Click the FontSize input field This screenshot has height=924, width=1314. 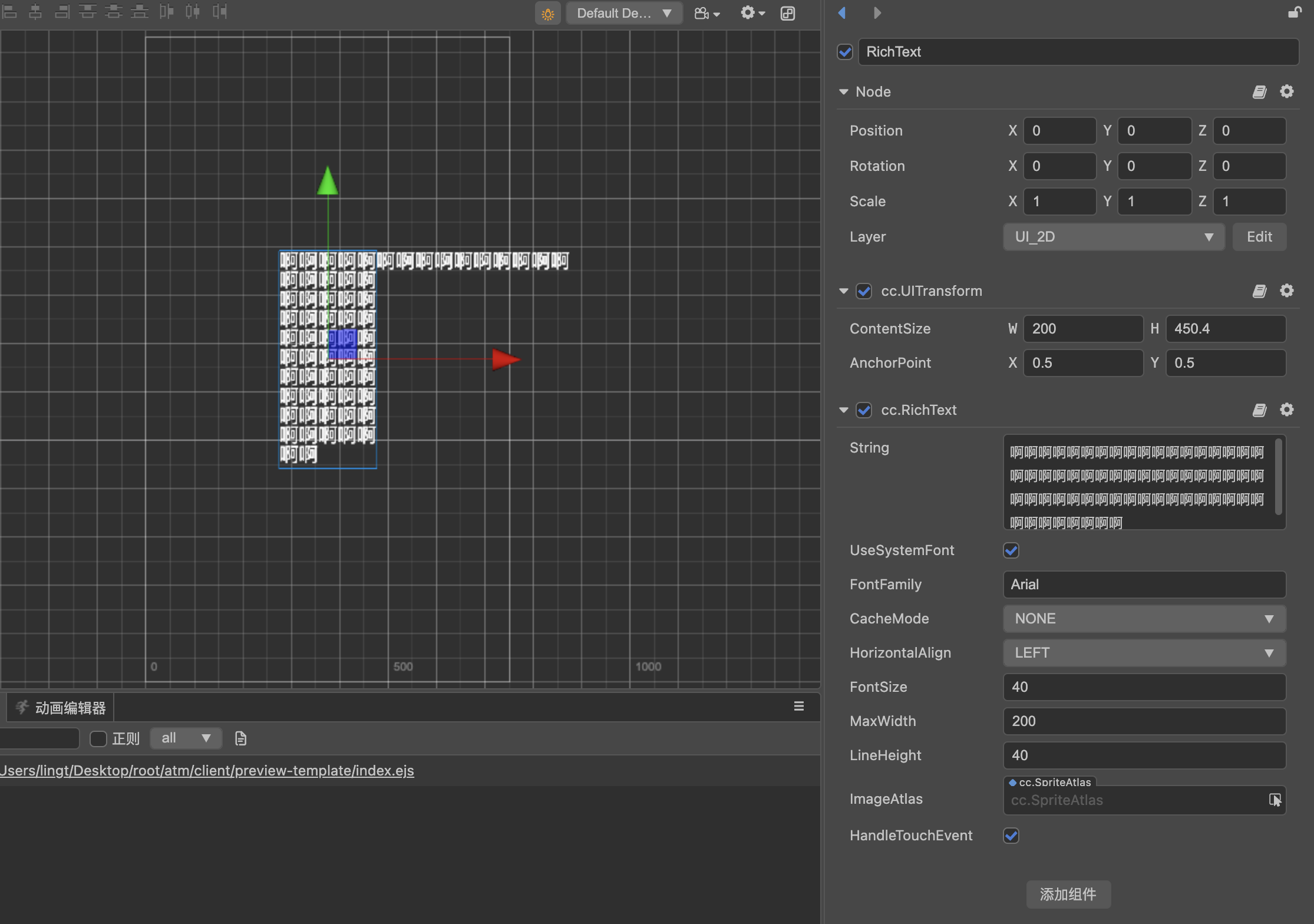point(1144,687)
